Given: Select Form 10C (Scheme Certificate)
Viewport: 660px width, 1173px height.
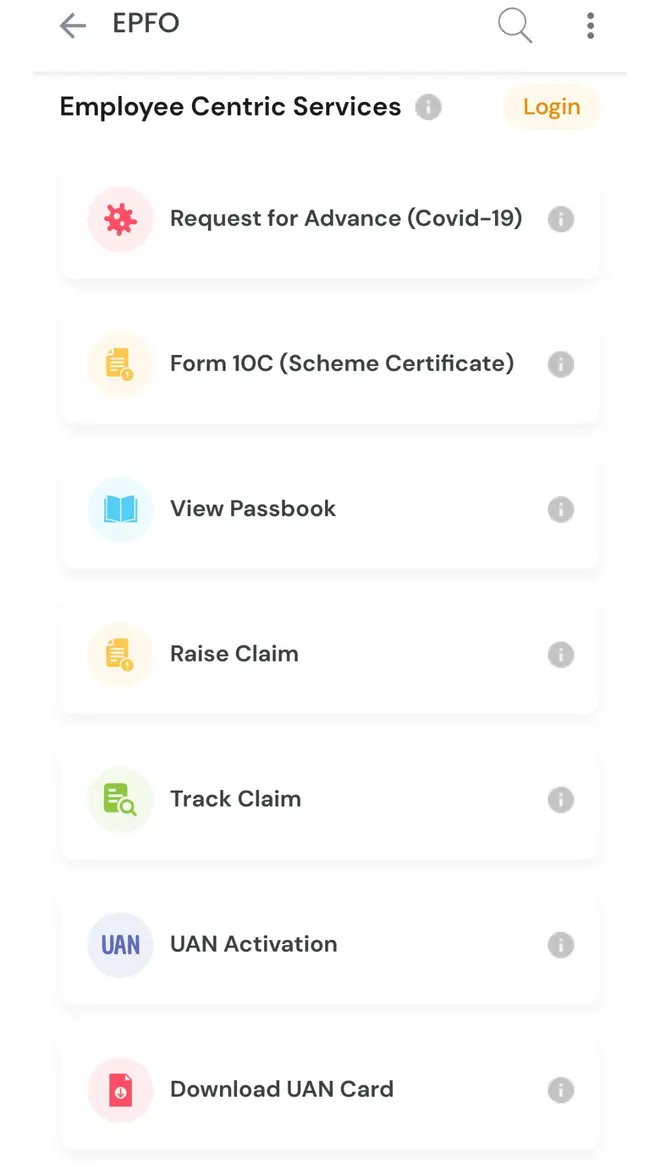Looking at the screenshot, I should (x=342, y=363).
